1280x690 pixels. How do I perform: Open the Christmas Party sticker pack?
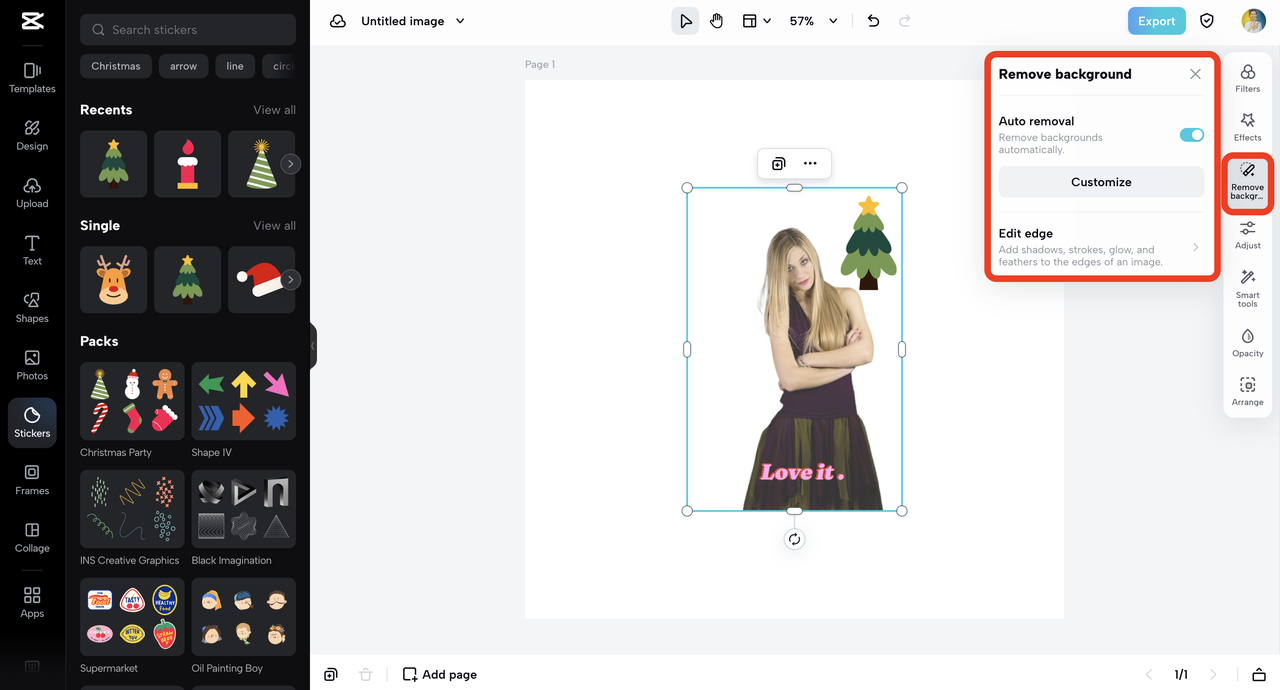(132, 401)
